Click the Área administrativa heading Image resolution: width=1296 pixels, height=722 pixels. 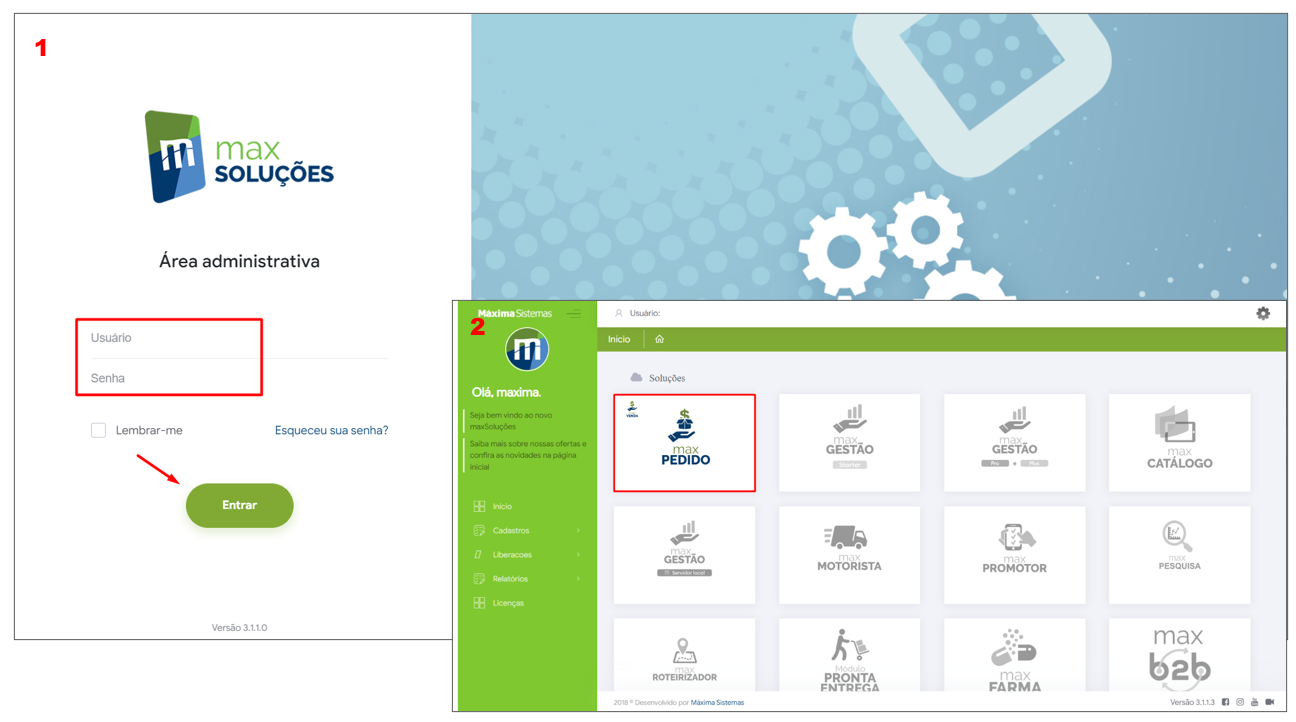pos(239,261)
